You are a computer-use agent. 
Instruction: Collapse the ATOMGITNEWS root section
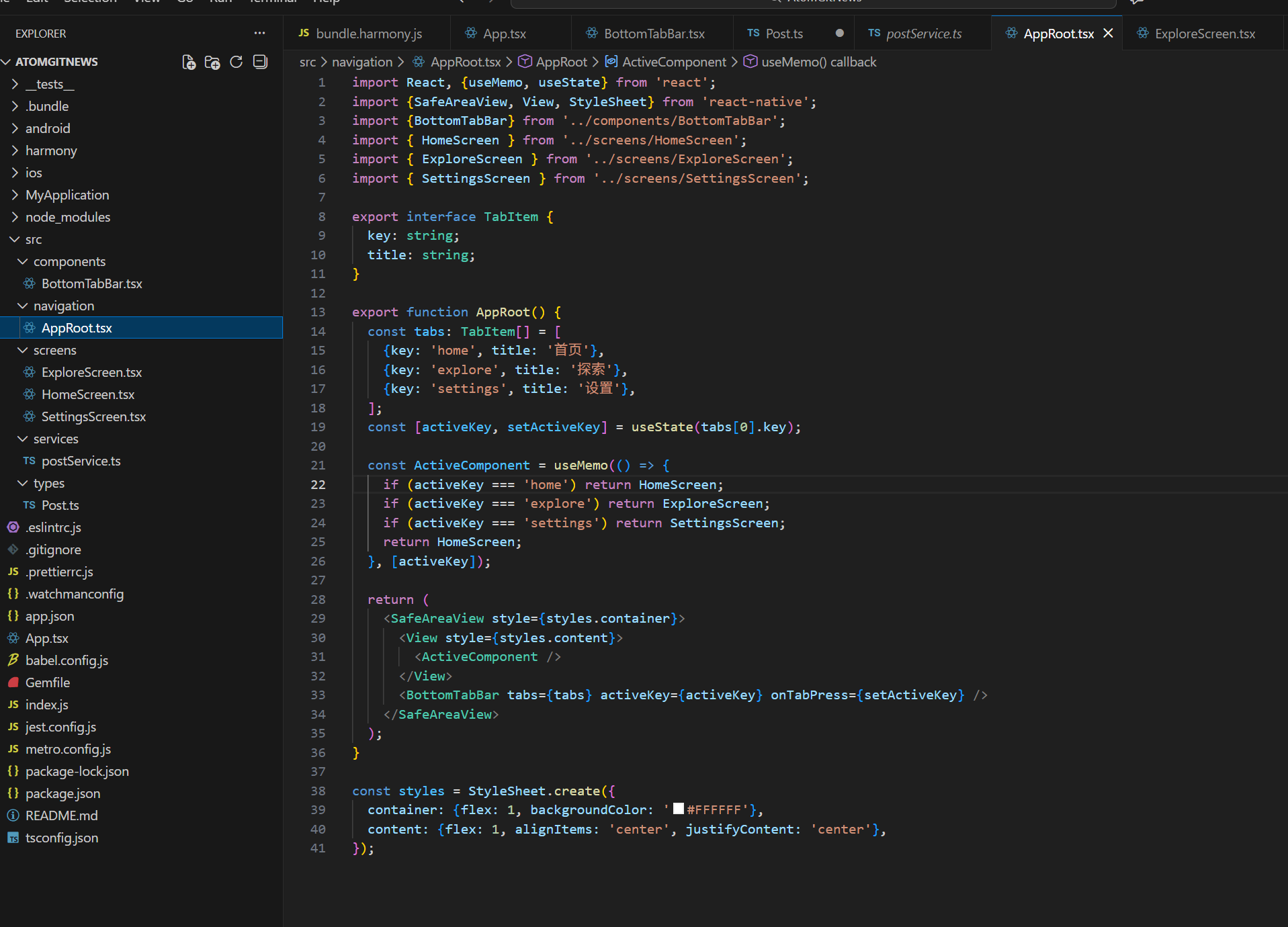(x=7, y=62)
